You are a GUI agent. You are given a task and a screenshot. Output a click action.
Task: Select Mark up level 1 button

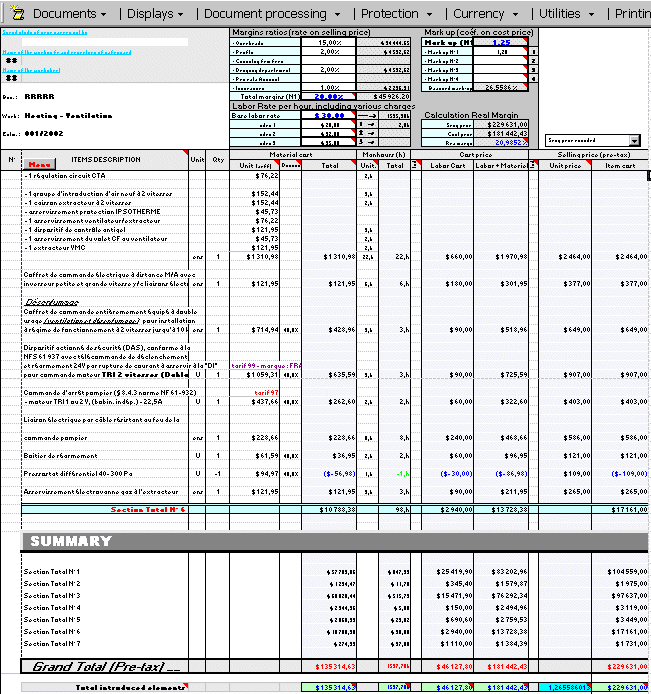click(x=534, y=52)
